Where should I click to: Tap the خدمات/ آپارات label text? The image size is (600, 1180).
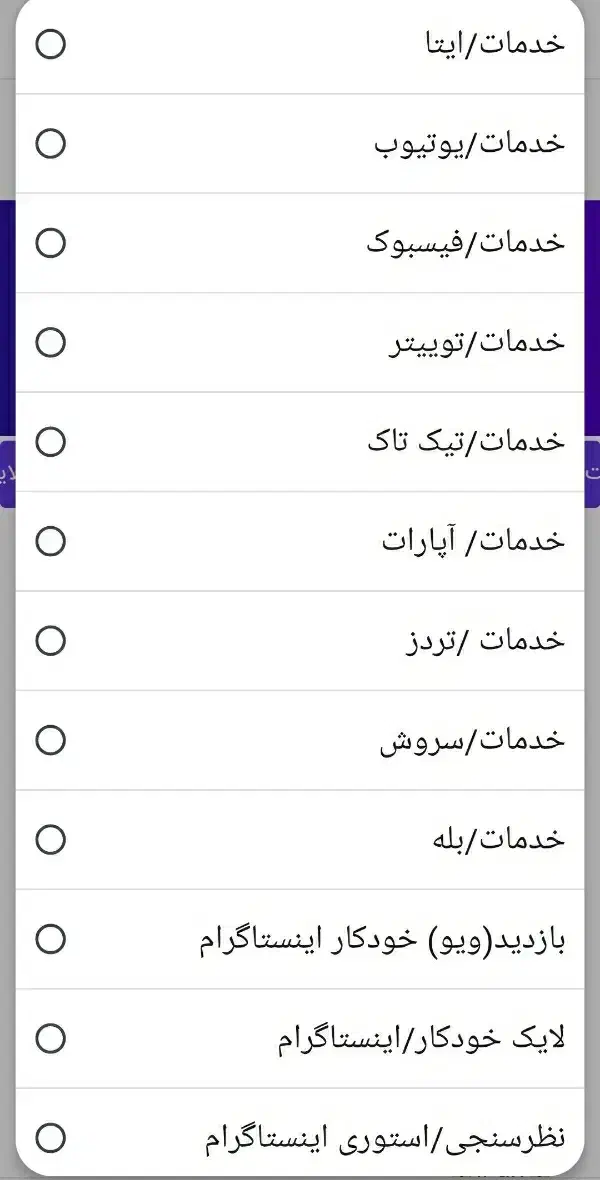(x=473, y=542)
